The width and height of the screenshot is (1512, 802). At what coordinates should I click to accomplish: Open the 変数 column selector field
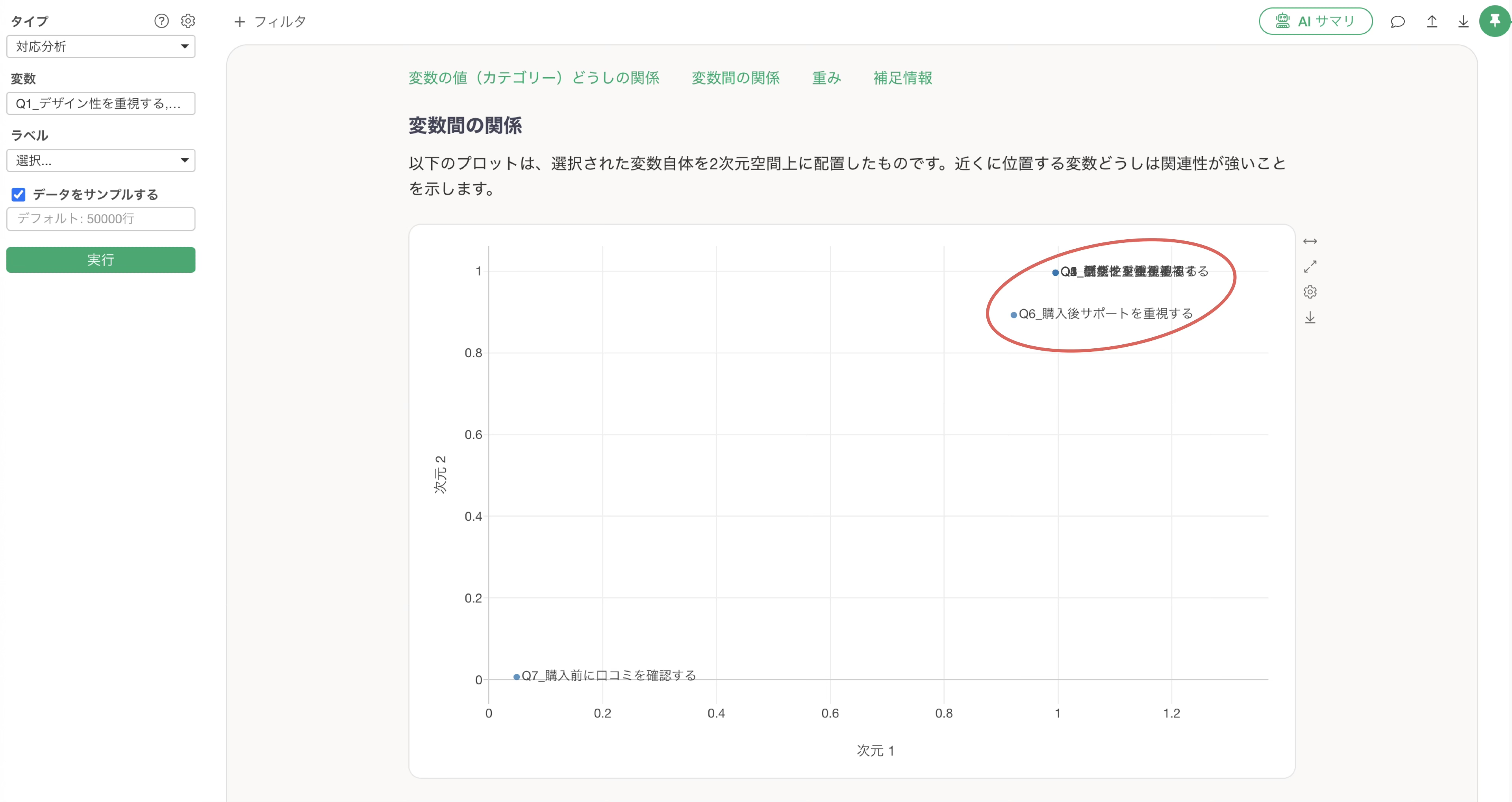100,103
